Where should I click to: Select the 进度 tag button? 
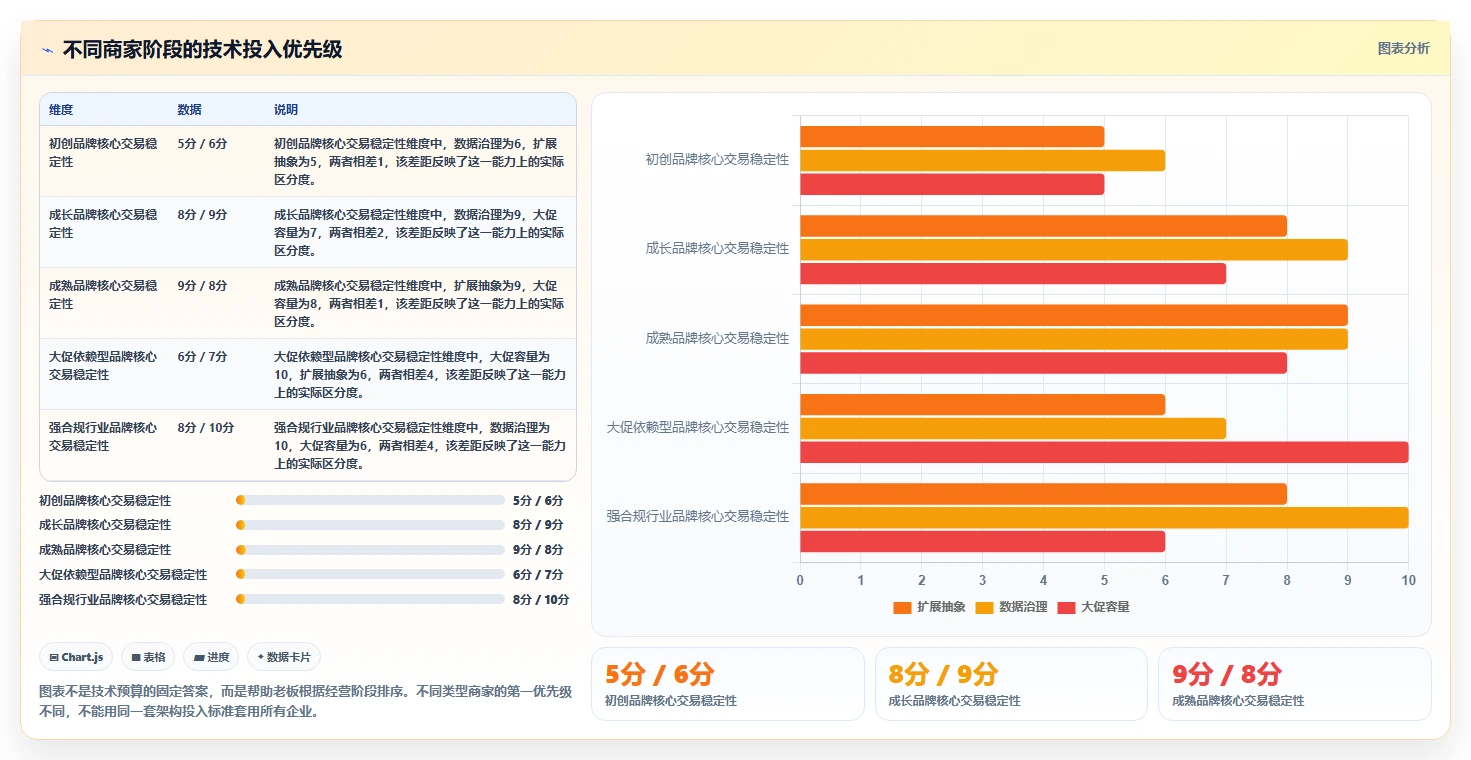point(211,657)
